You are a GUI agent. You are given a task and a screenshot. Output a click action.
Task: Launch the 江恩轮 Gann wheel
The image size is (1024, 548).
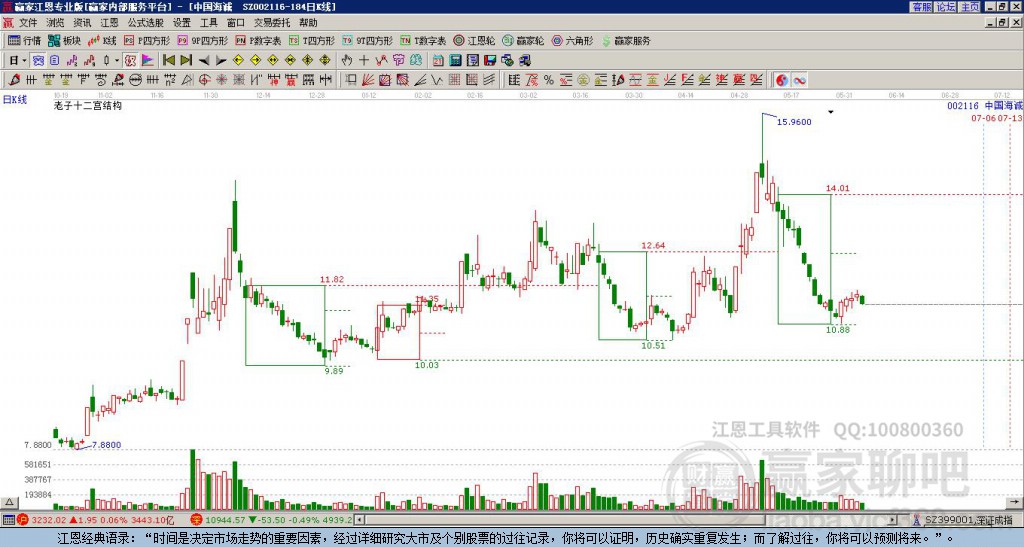tap(474, 40)
